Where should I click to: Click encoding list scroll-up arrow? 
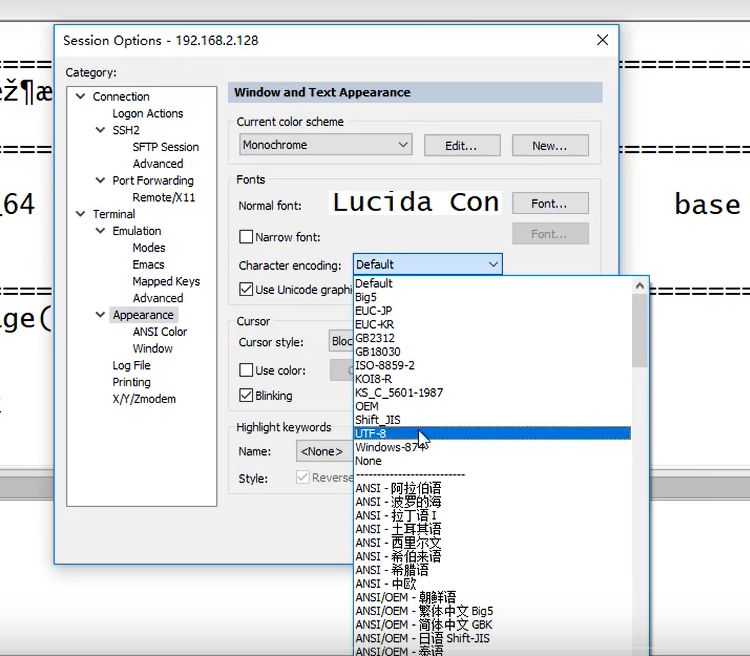pos(640,286)
